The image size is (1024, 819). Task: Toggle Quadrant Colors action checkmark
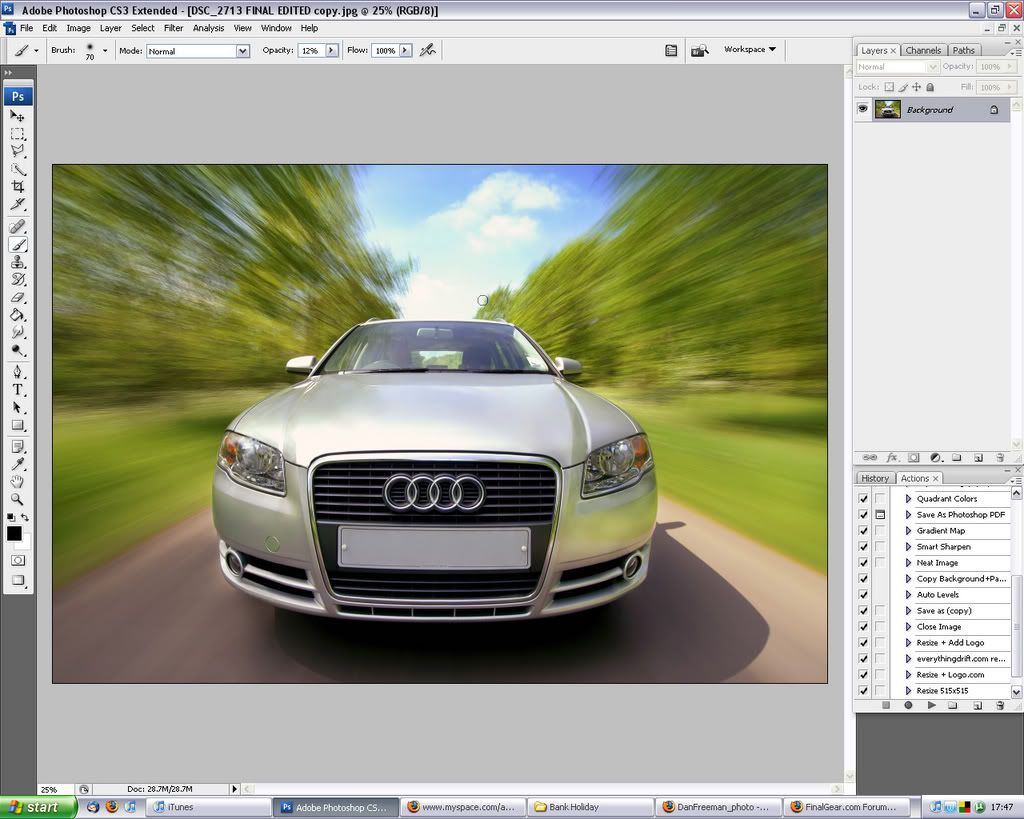tap(863, 498)
